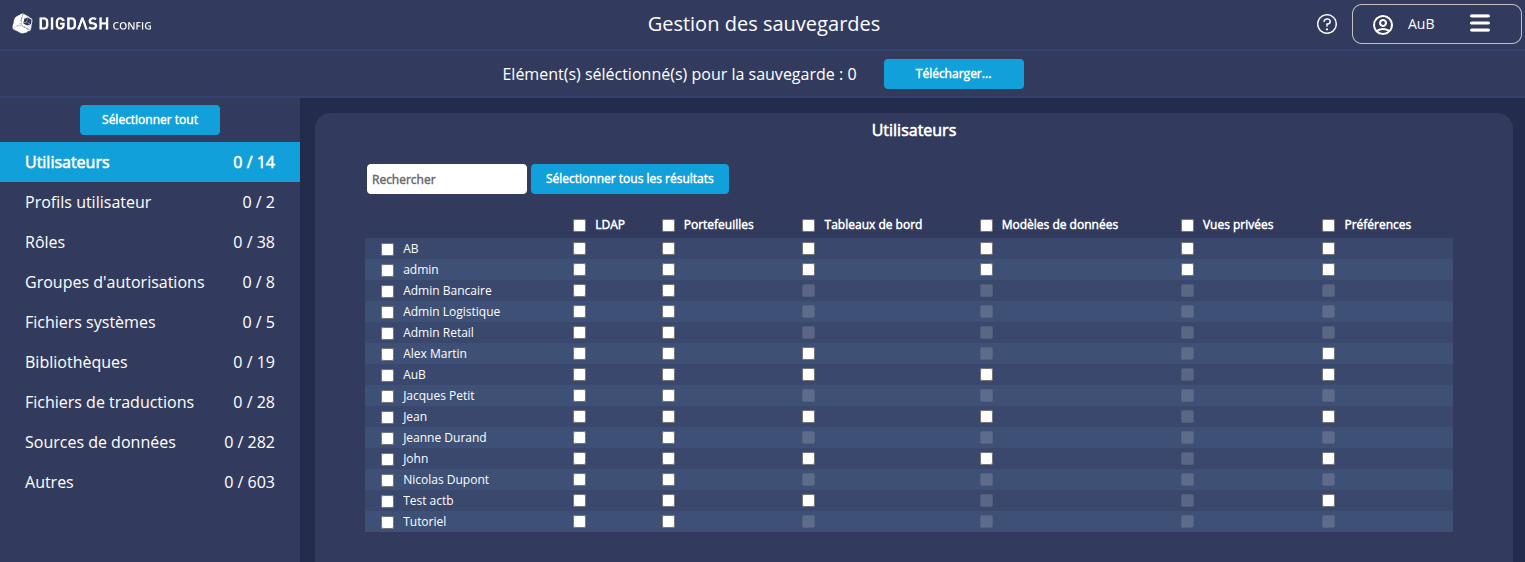Click the user account avatar icon
This screenshot has height=562, width=1525.
coord(1383,24)
